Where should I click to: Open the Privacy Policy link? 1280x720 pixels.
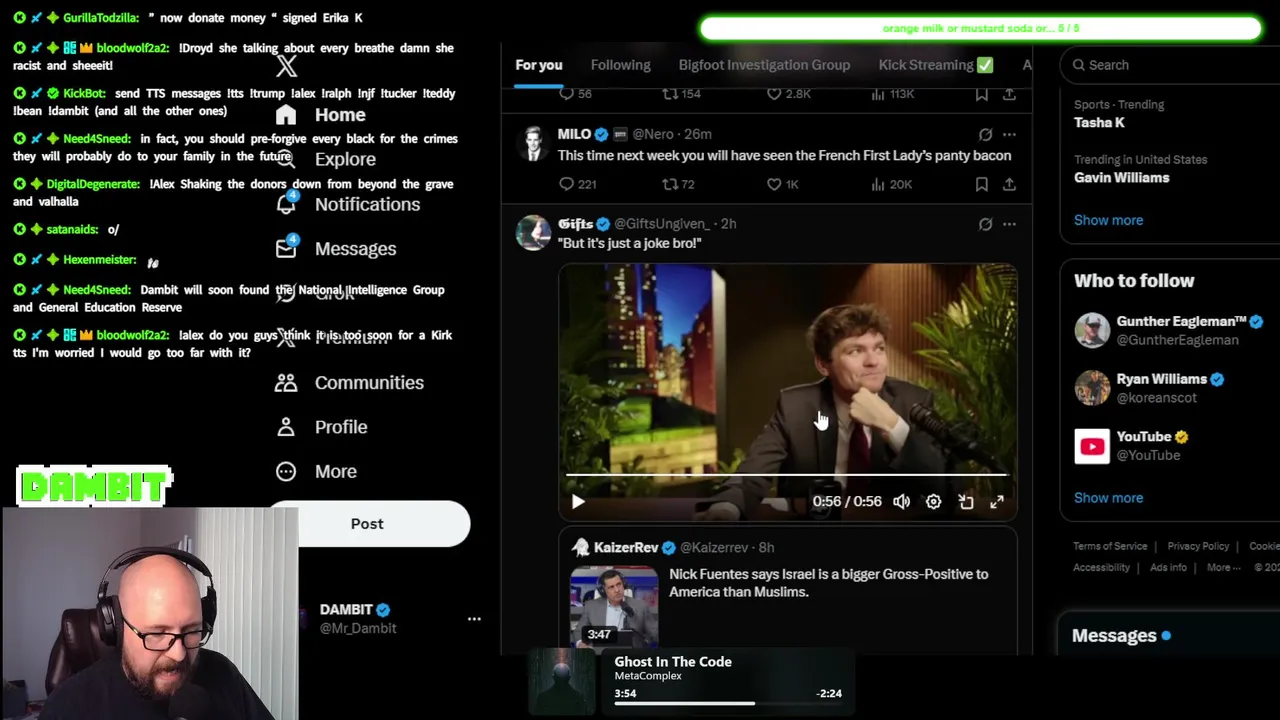tap(1198, 546)
